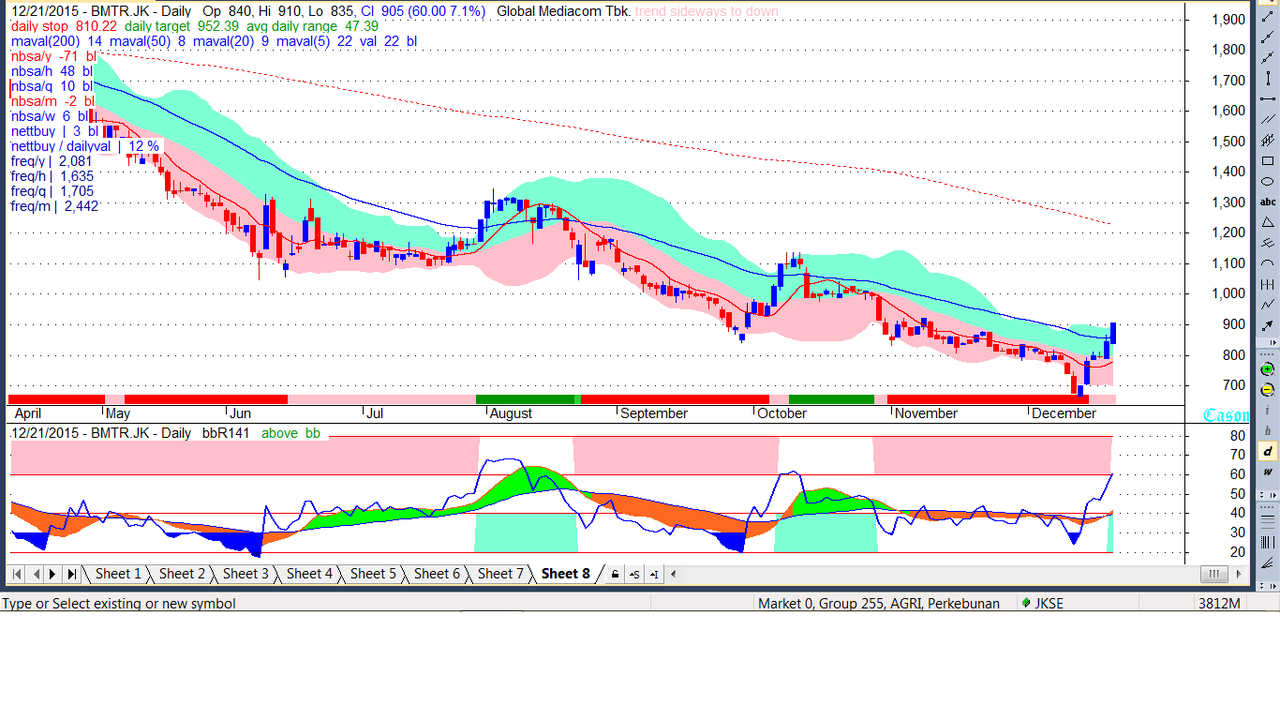Switch to Sheet 1 tab
Viewport: 1280px width, 720px height.
[x=118, y=574]
